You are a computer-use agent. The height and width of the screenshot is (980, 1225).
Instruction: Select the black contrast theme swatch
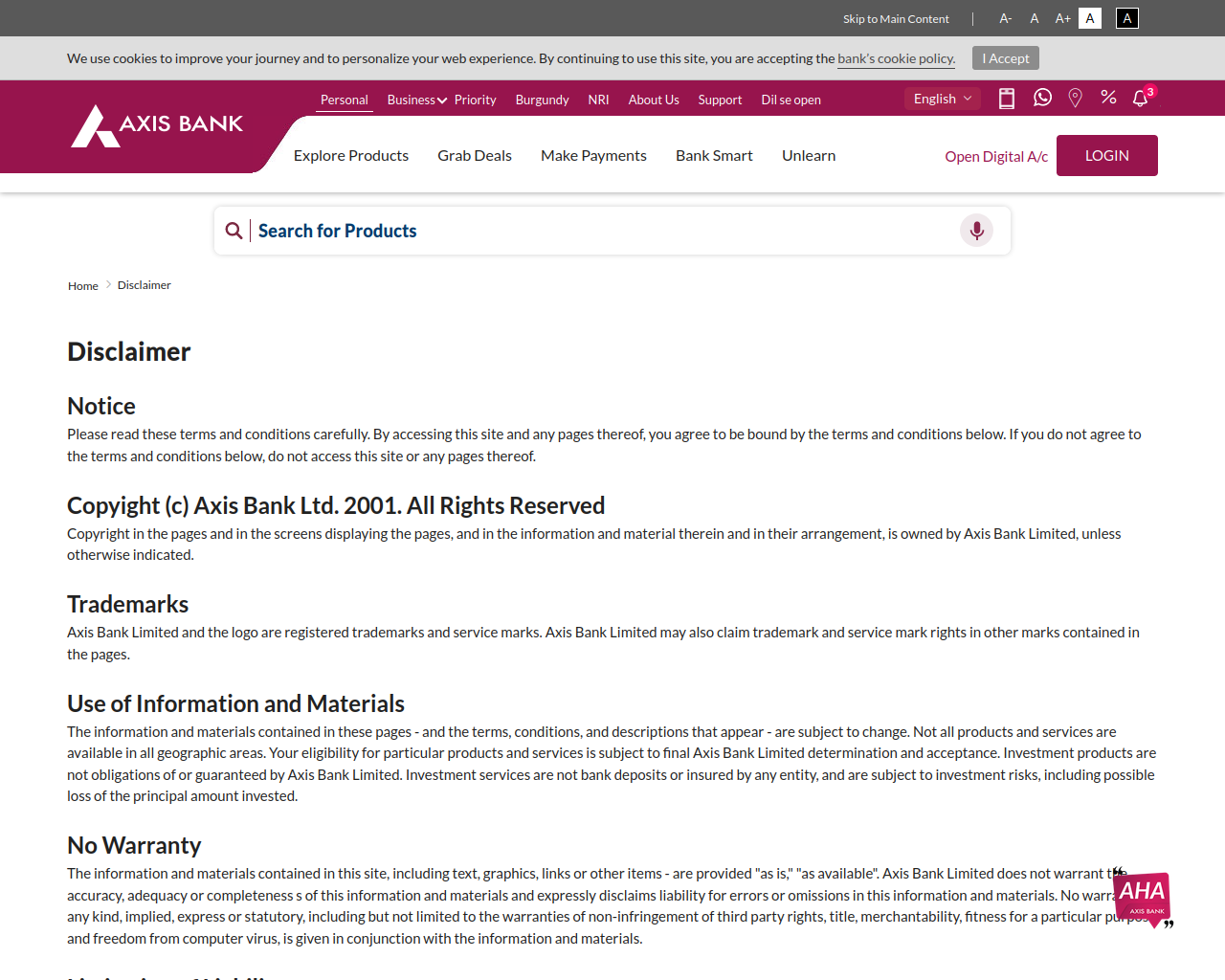tap(1127, 18)
